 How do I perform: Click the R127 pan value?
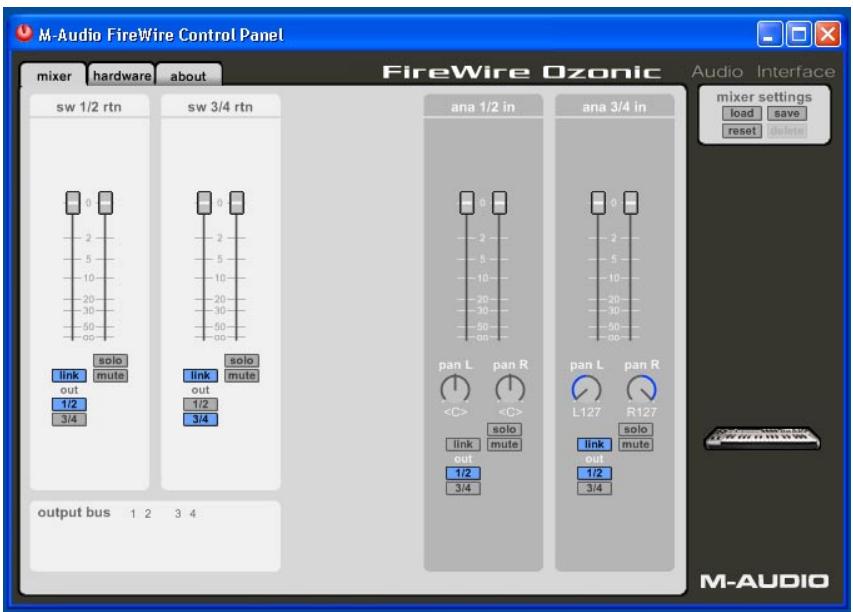642,412
